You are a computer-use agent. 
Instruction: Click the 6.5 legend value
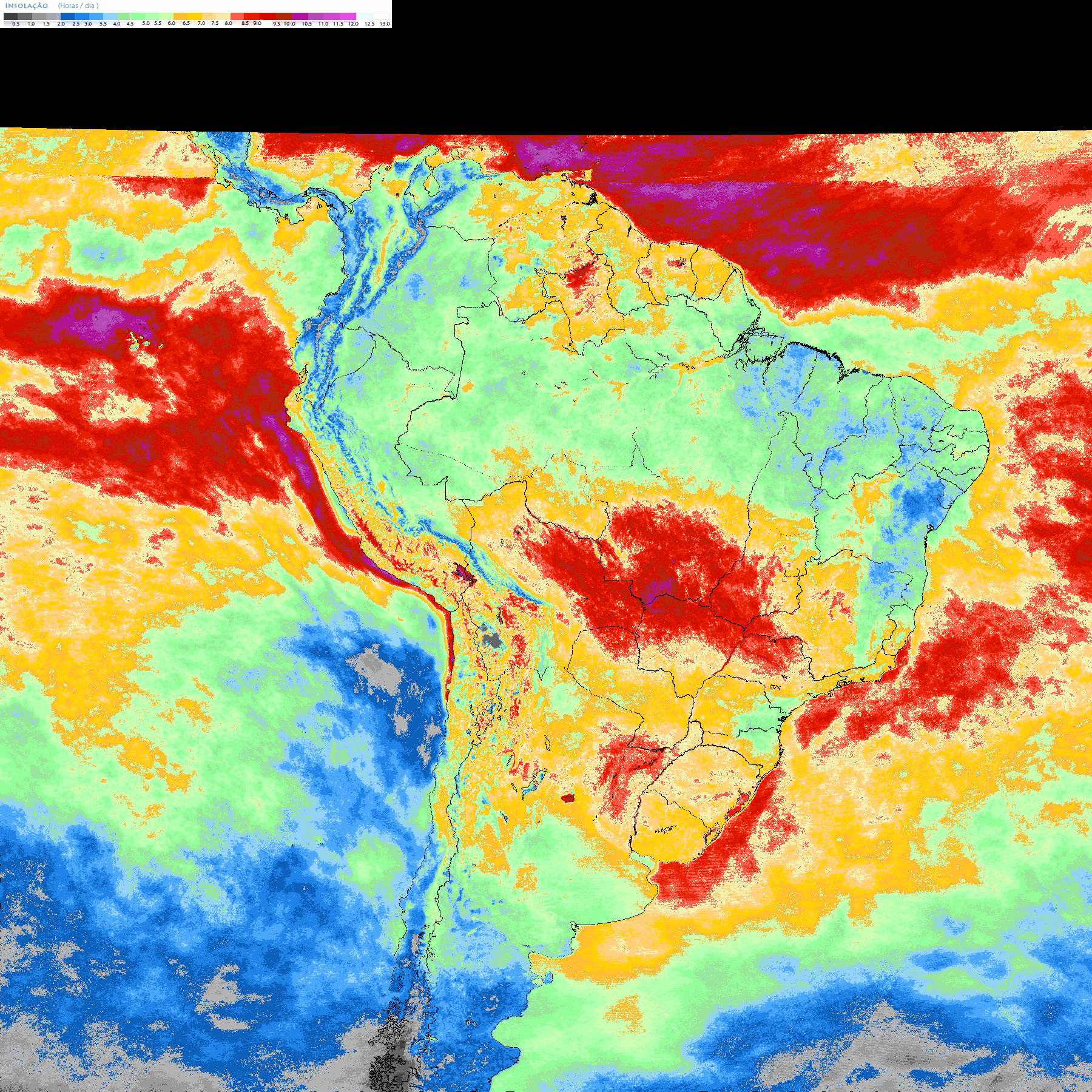click(x=186, y=23)
